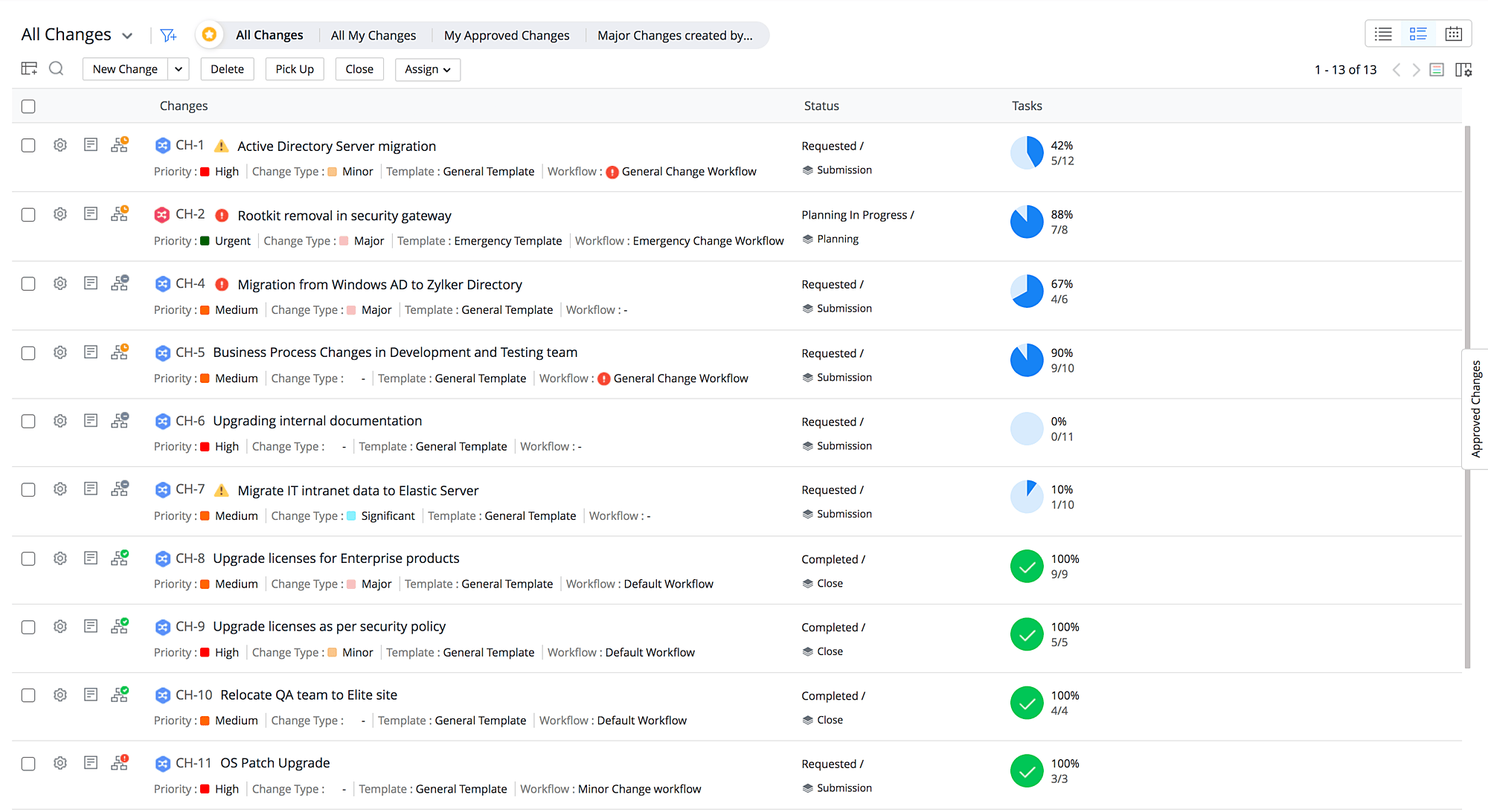Expand the Assign dropdown

(x=427, y=69)
